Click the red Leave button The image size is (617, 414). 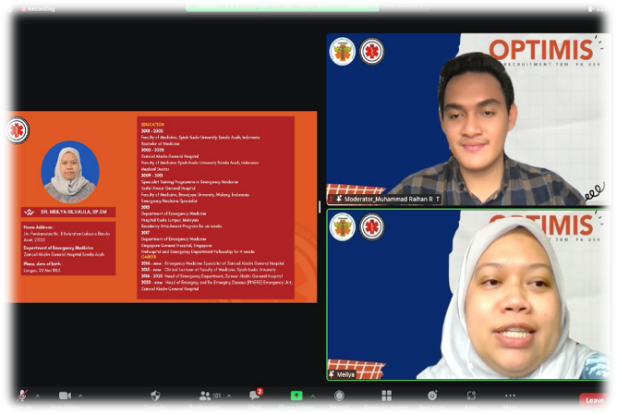pyautogui.click(x=594, y=400)
